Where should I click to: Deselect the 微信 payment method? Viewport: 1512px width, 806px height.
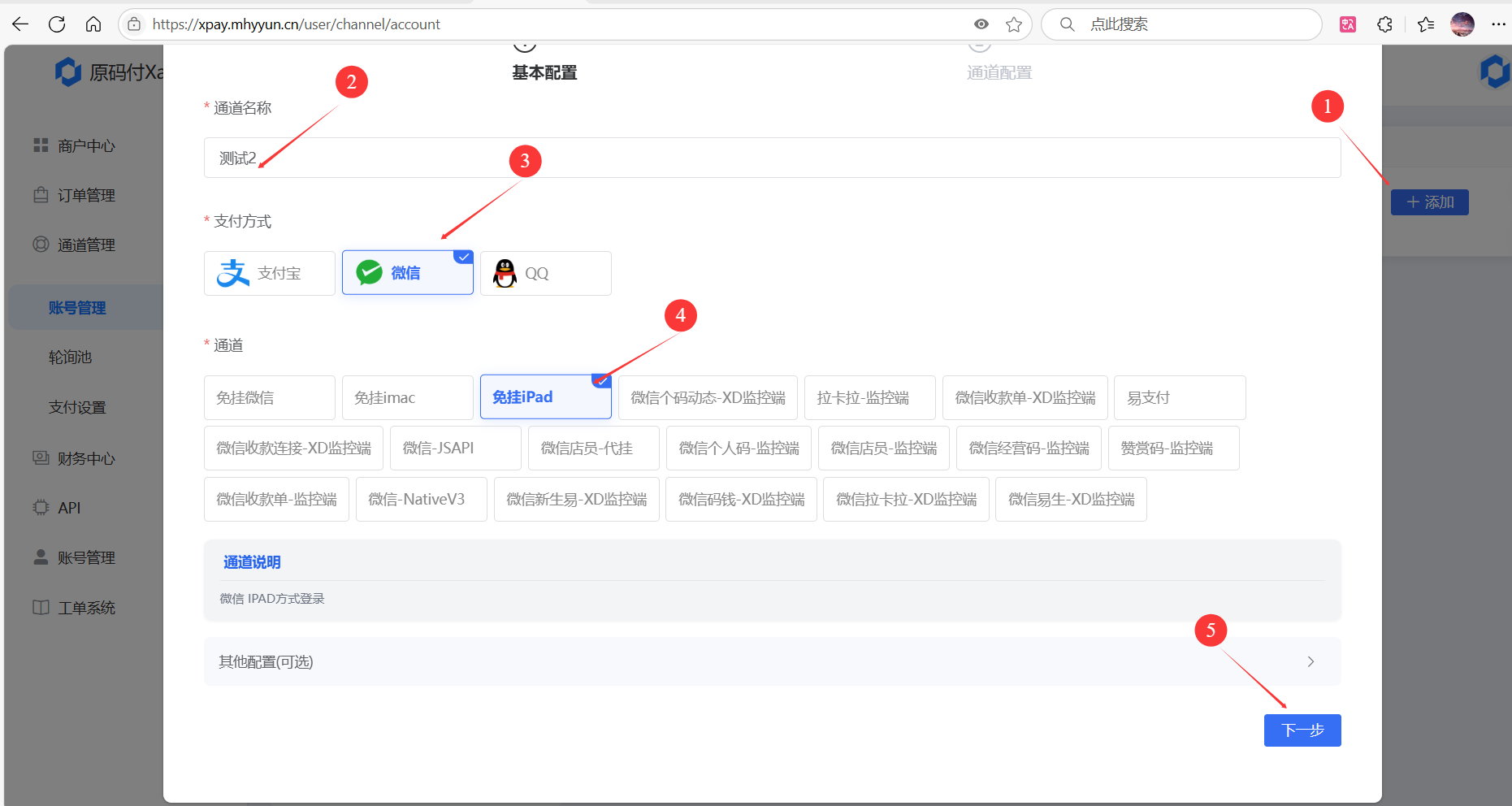[407, 272]
